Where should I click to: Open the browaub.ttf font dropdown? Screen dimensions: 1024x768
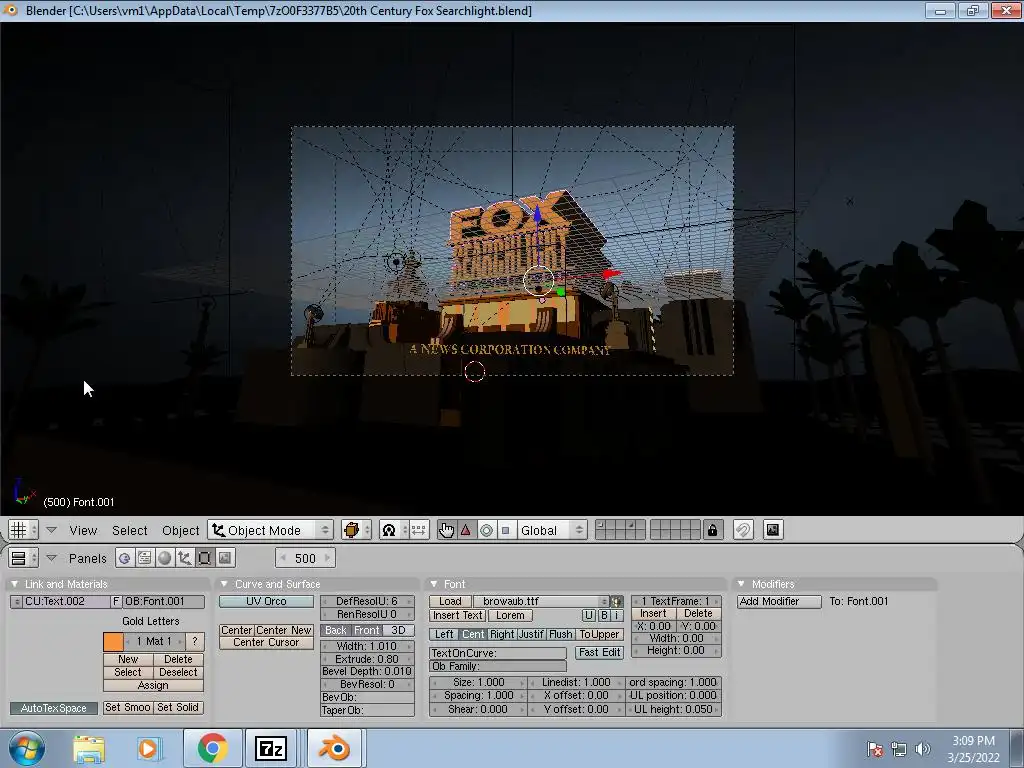click(541, 601)
